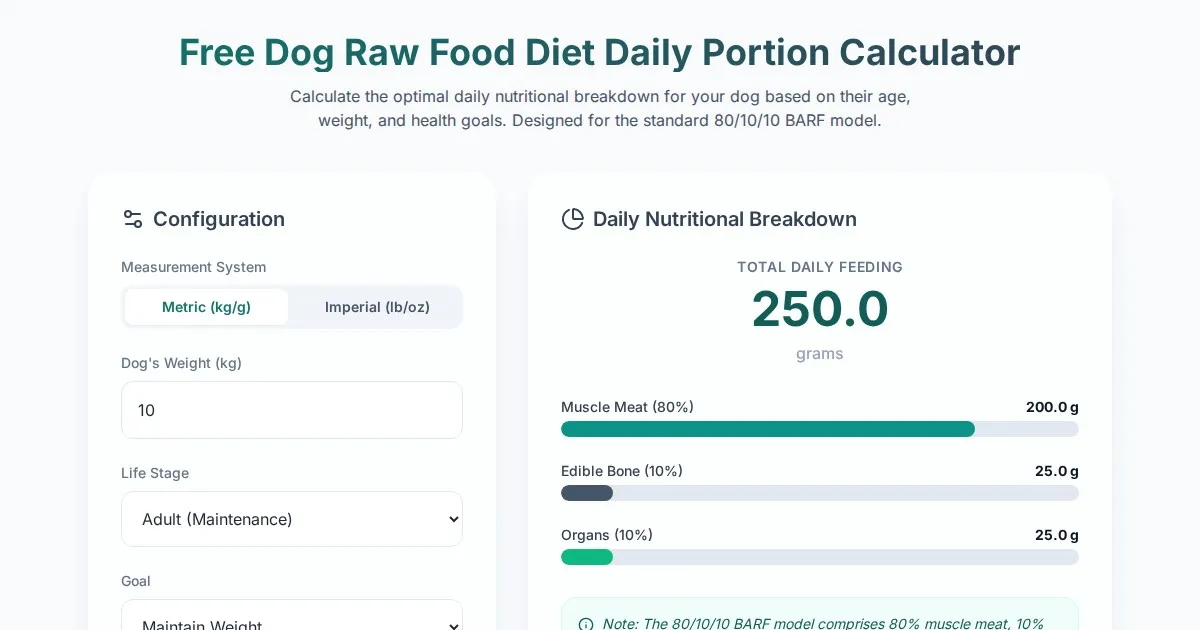
Task: Click the Measurement System label
Action: tap(193, 267)
